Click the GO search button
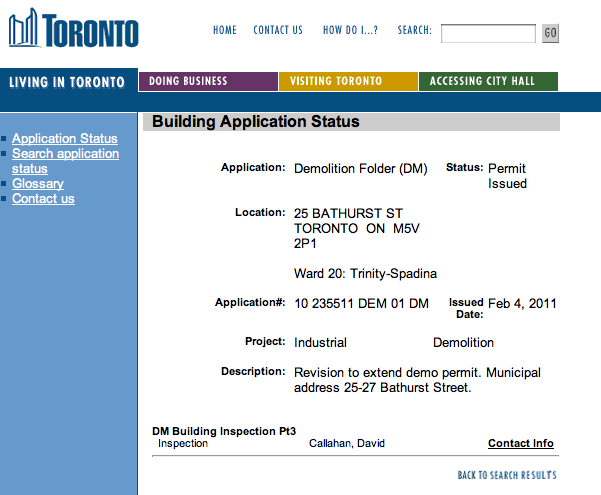Viewport: 601px width, 495px height. [x=550, y=33]
